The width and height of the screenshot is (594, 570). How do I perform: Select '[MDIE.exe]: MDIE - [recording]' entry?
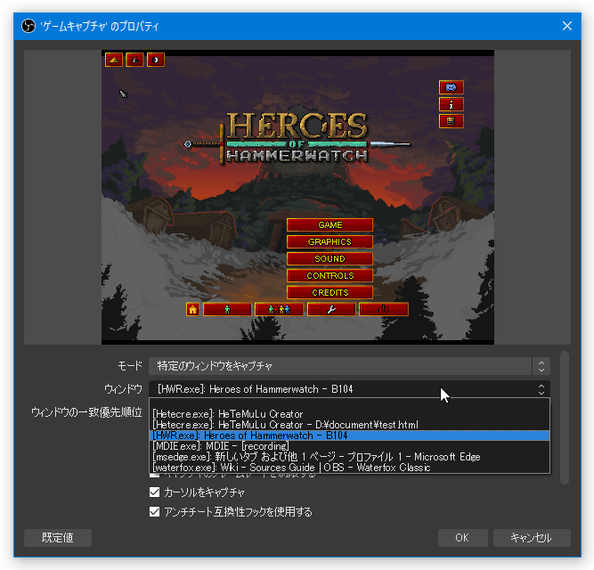(x=350, y=446)
